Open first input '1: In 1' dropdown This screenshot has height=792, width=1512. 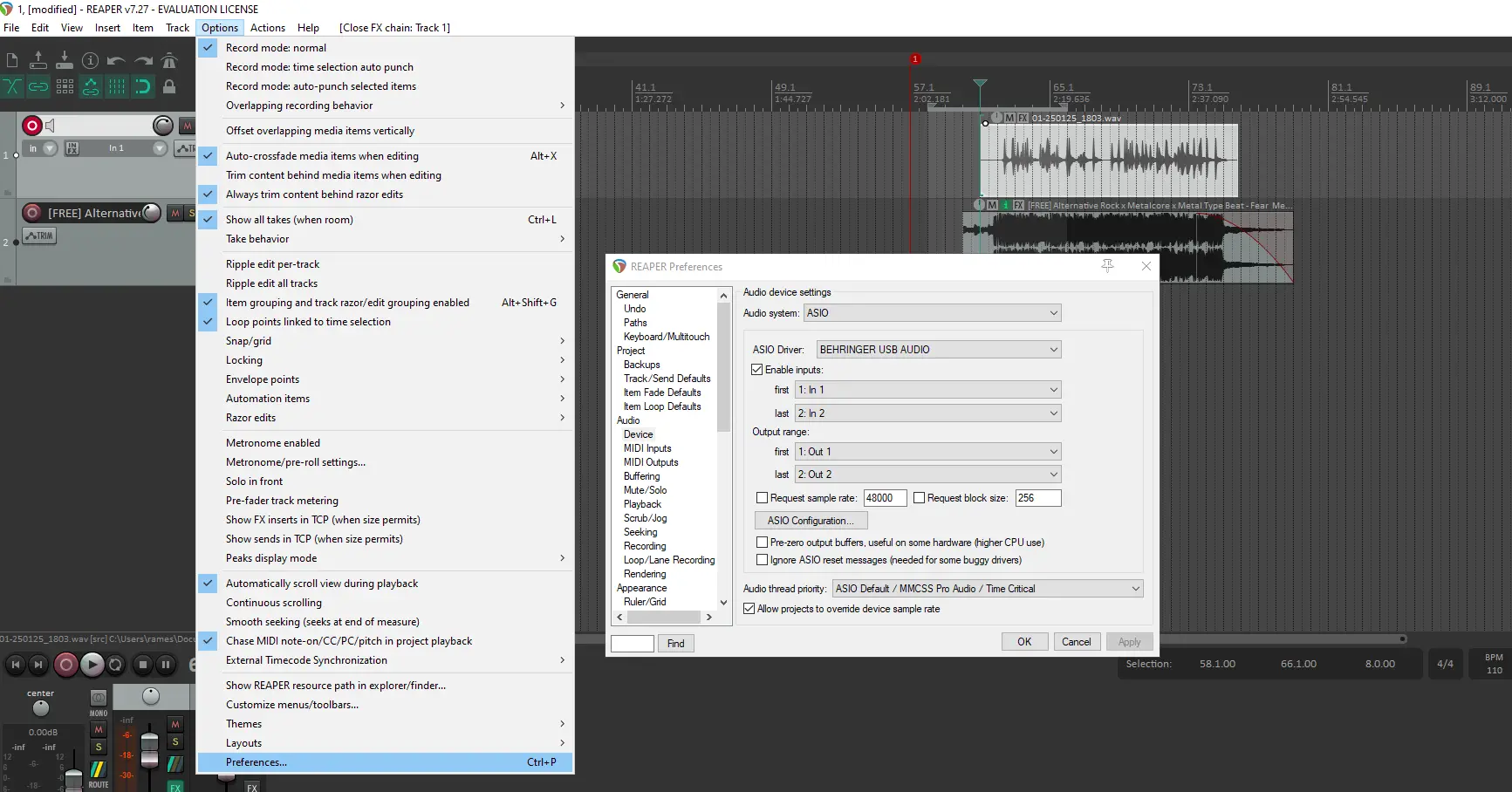tap(928, 390)
